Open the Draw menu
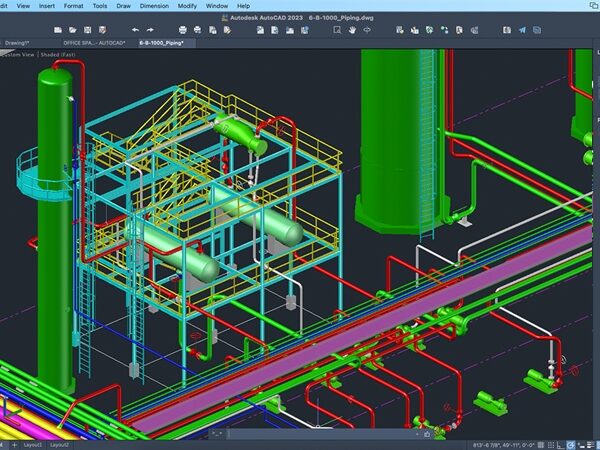 point(123,5)
